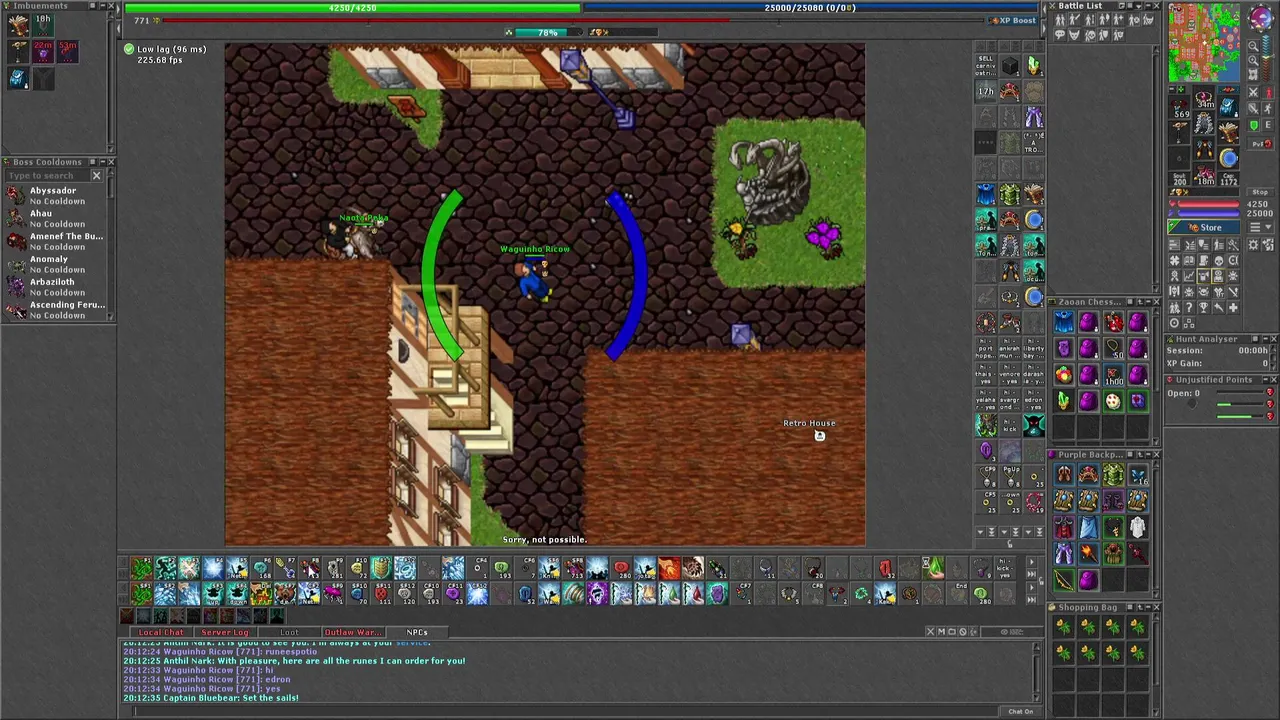Clear the boss search with X
This screenshot has width=1280, height=720.
pyautogui.click(x=97, y=176)
